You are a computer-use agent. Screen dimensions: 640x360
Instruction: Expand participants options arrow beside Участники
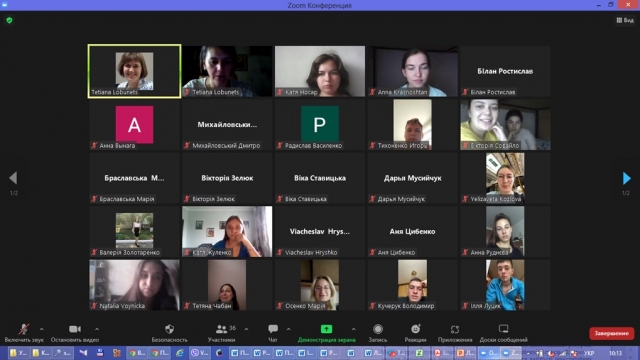[246, 329]
